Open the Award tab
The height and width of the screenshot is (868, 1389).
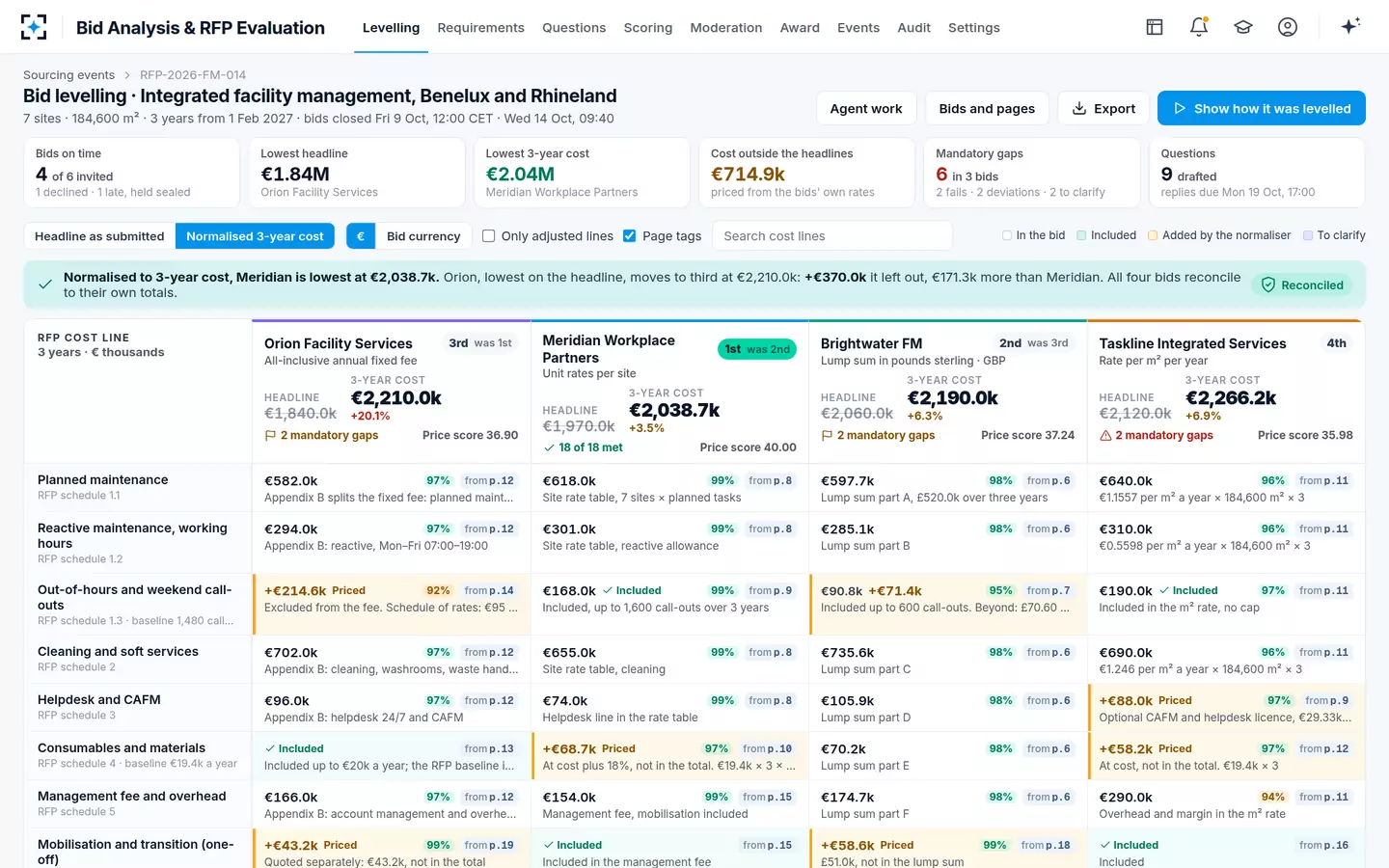coord(800,28)
